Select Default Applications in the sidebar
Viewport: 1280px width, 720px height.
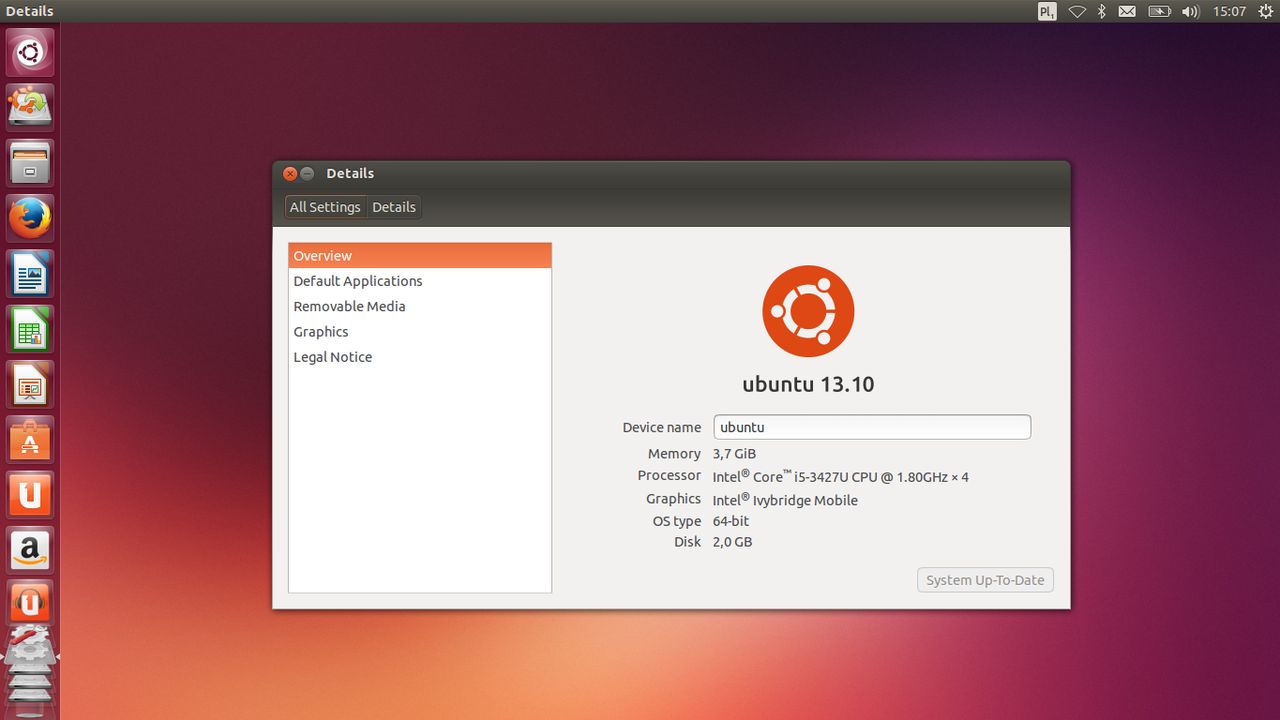(420, 281)
